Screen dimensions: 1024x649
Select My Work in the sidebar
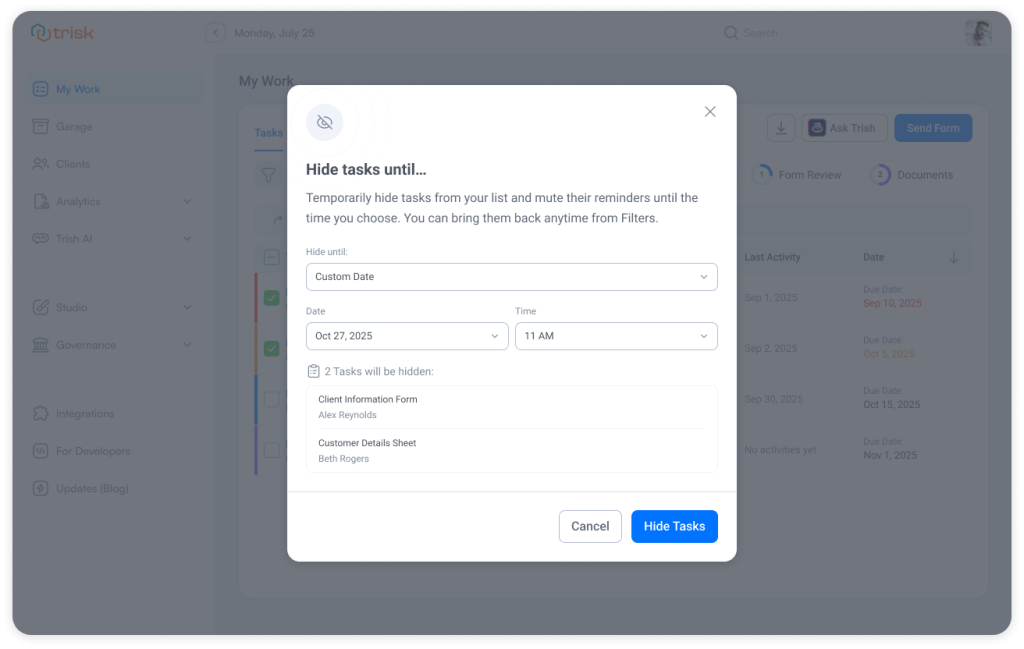point(80,88)
